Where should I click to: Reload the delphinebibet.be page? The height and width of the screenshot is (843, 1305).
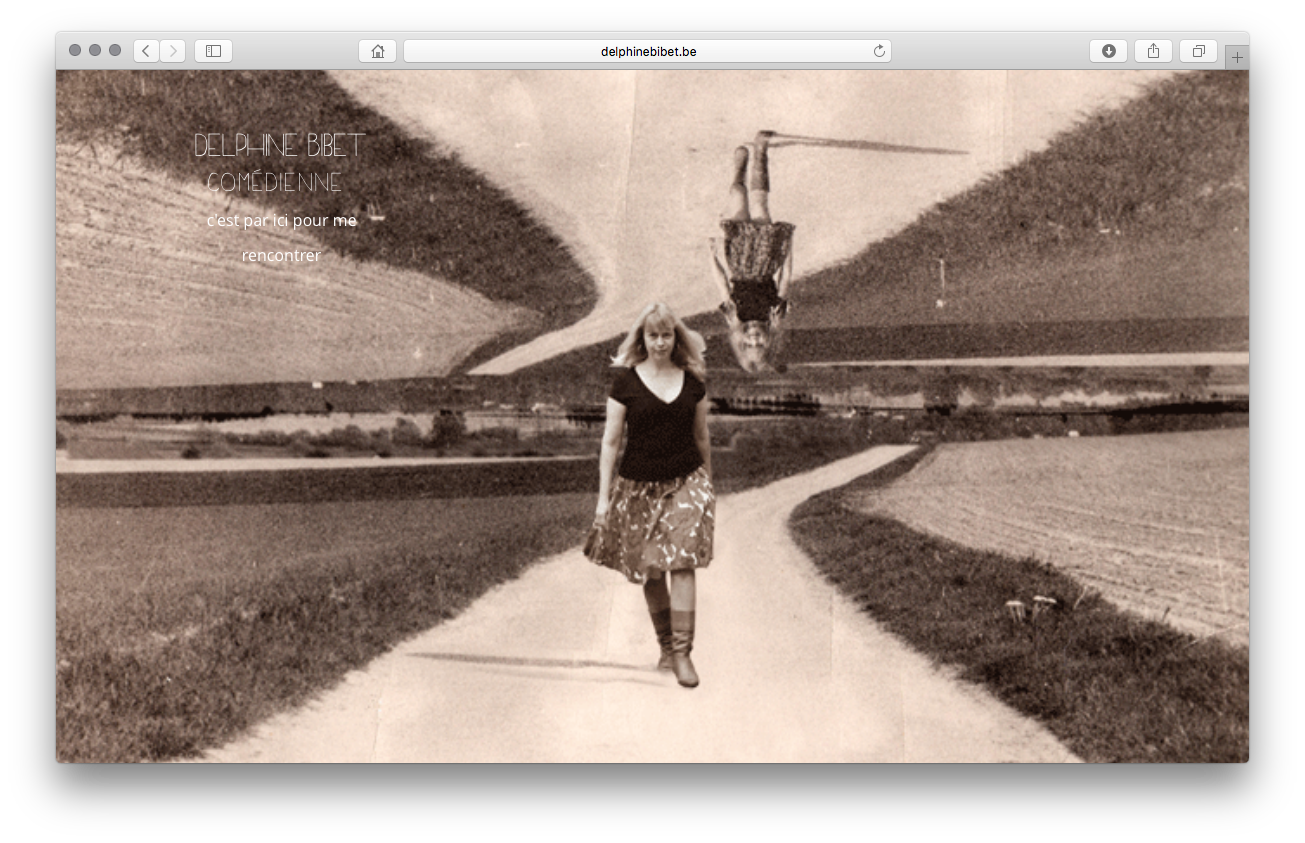(x=879, y=51)
